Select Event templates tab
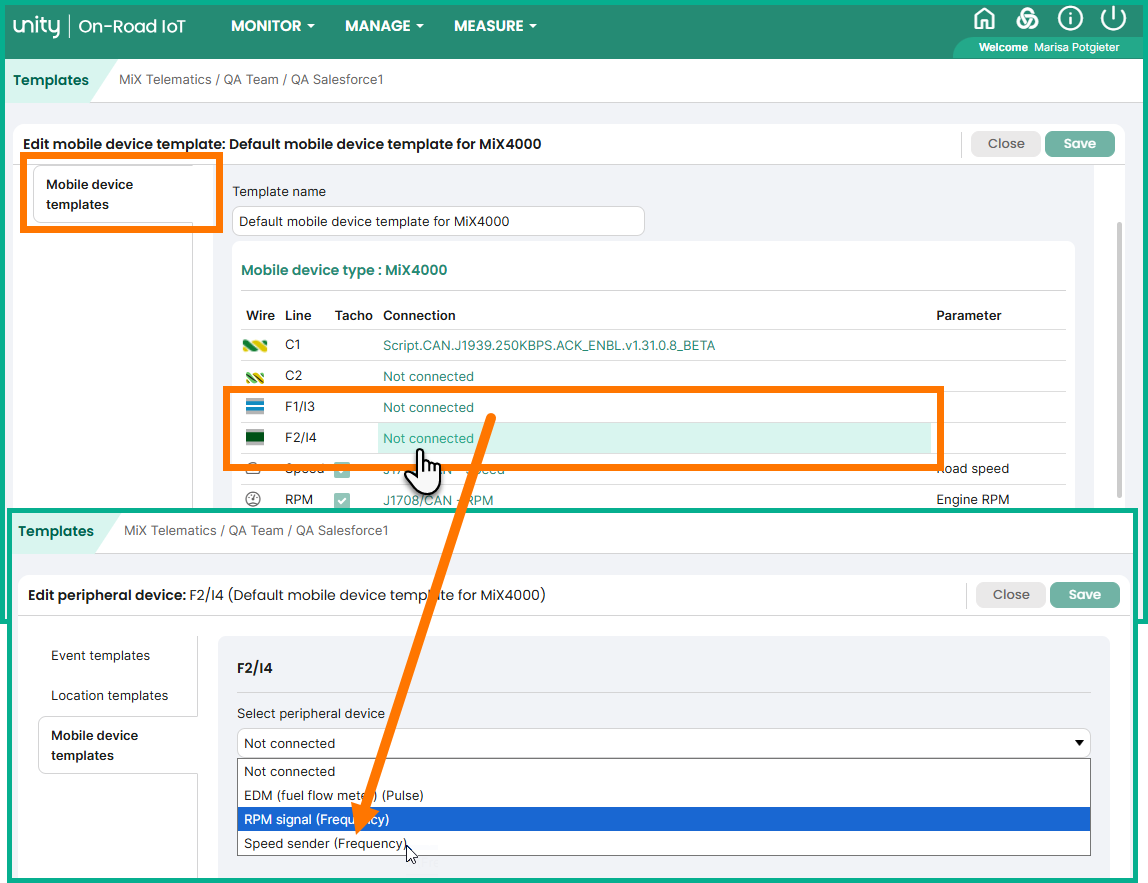This screenshot has width=1148, height=883. click(x=100, y=656)
